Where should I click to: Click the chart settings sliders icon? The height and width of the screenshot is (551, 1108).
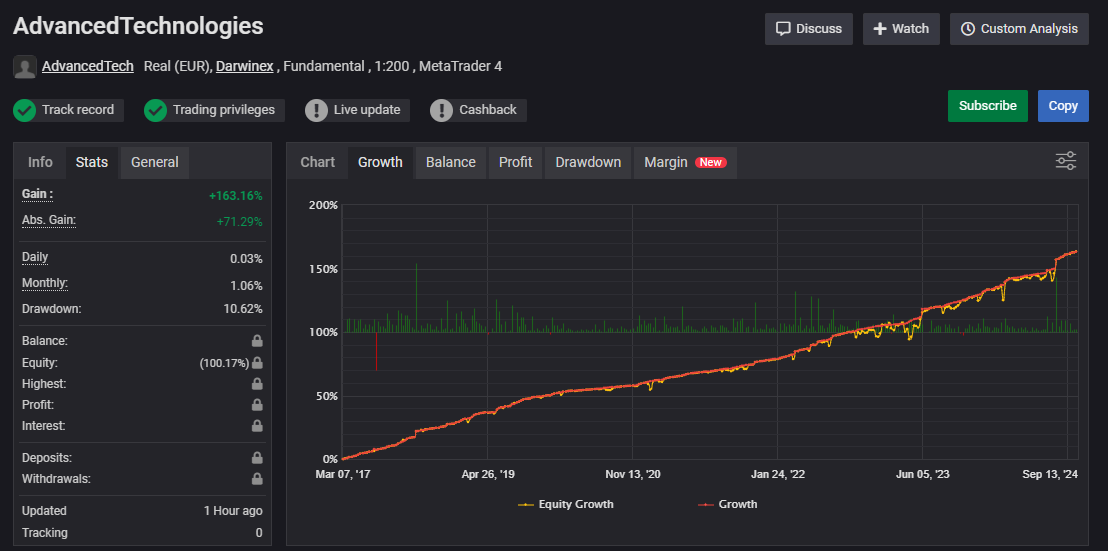pos(1066,161)
